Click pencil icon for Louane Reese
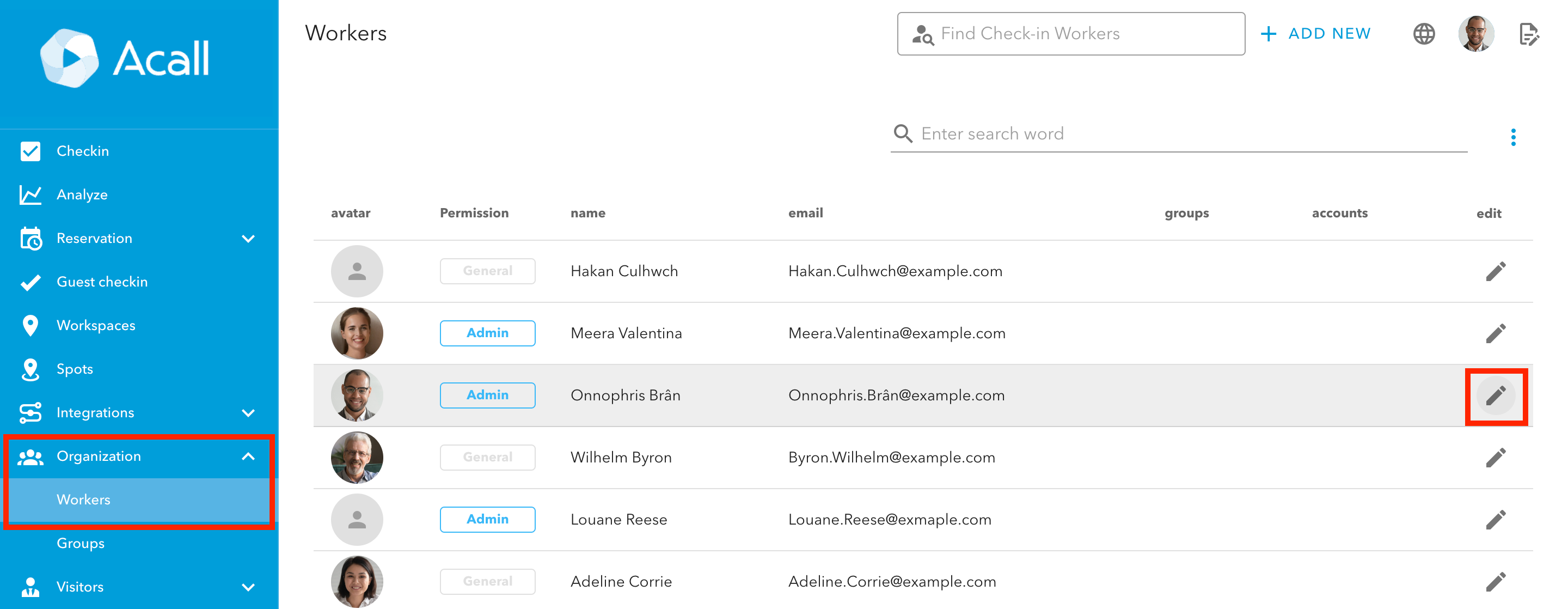Screen dimensions: 1568x609 pyautogui.click(x=1495, y=520)
